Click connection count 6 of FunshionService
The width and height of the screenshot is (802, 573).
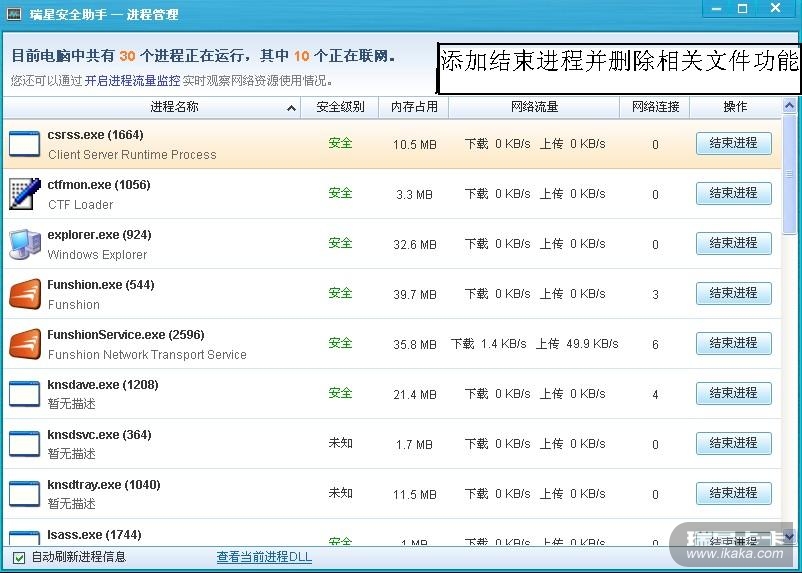click(655, 345)
